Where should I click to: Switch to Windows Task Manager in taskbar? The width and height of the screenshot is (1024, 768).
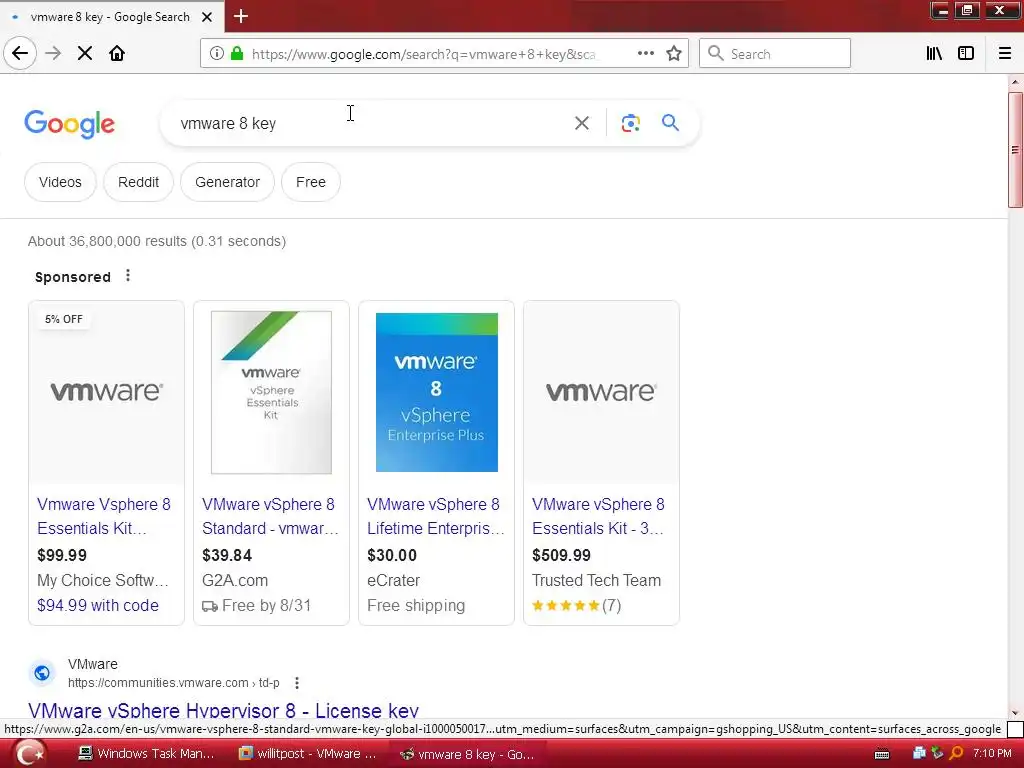tap(145, 754)
